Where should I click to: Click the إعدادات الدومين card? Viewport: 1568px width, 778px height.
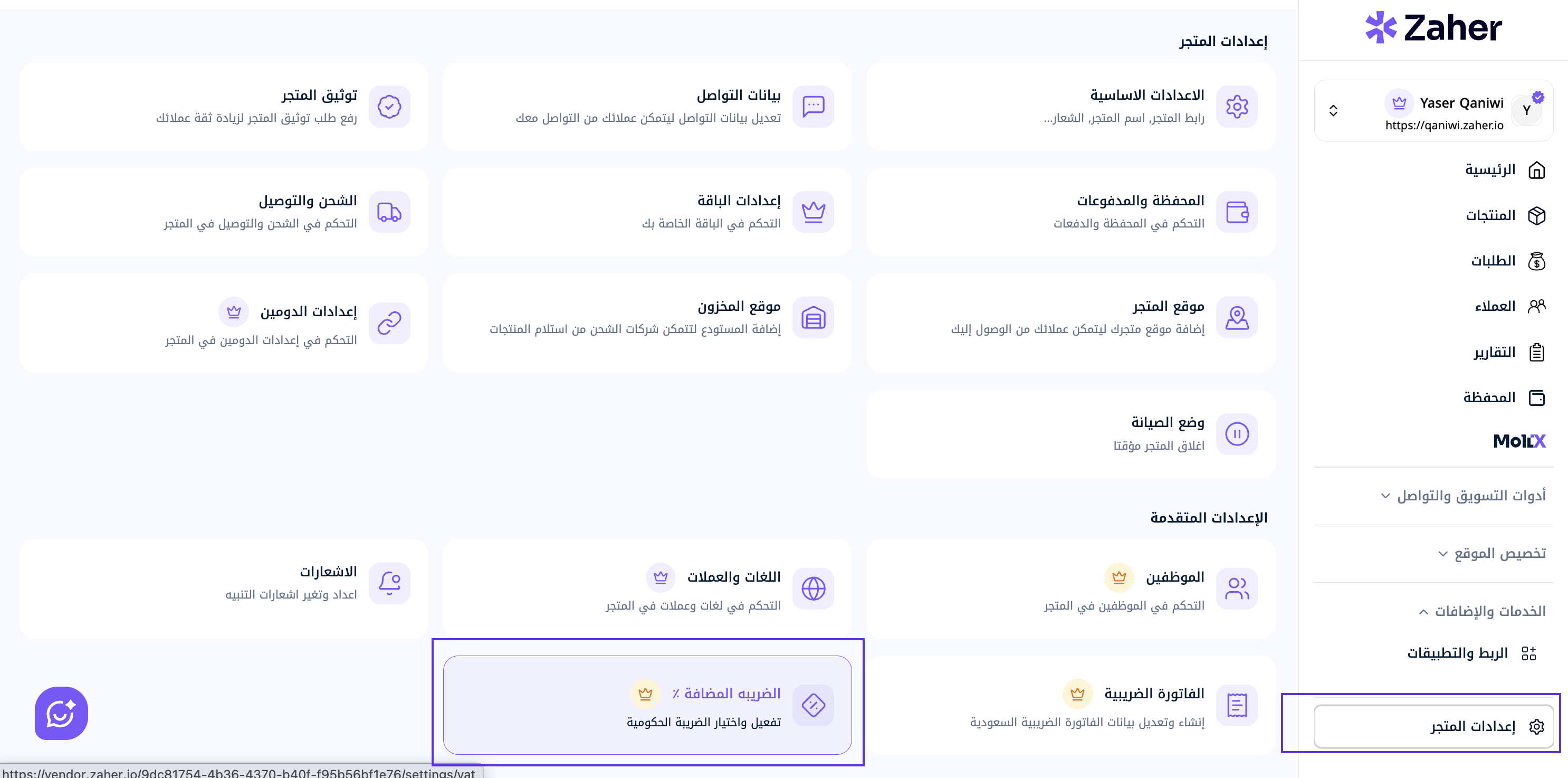224,323
